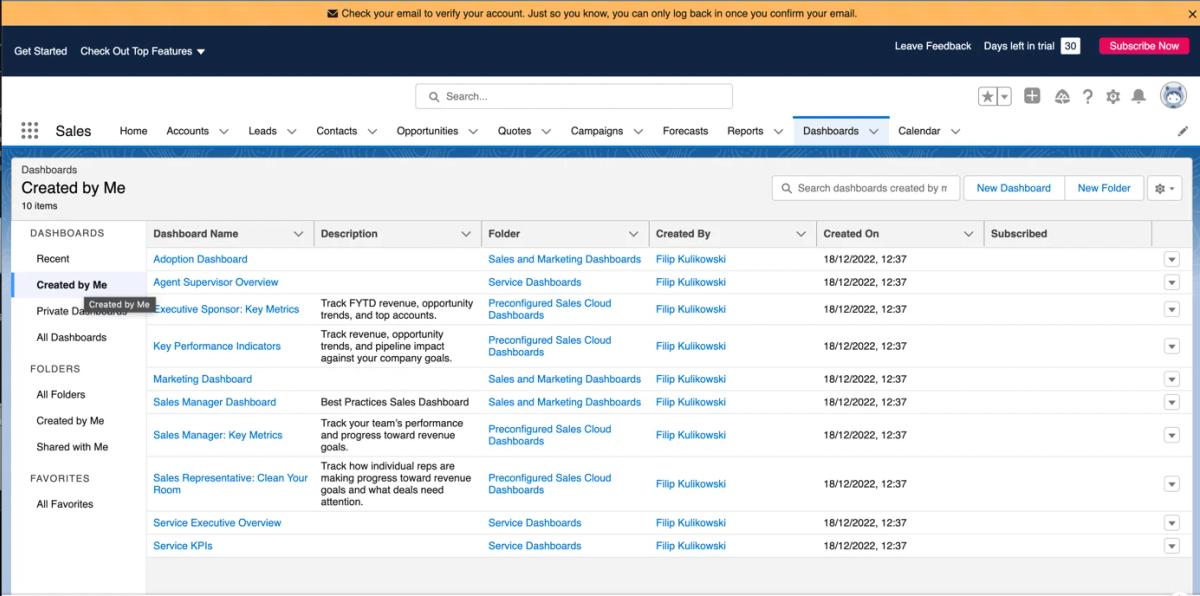The width and height of the screenshot is (1200, 596).
Task: Click the user profile avatar
Action: pyautogui.click(x=1173, y=96)
